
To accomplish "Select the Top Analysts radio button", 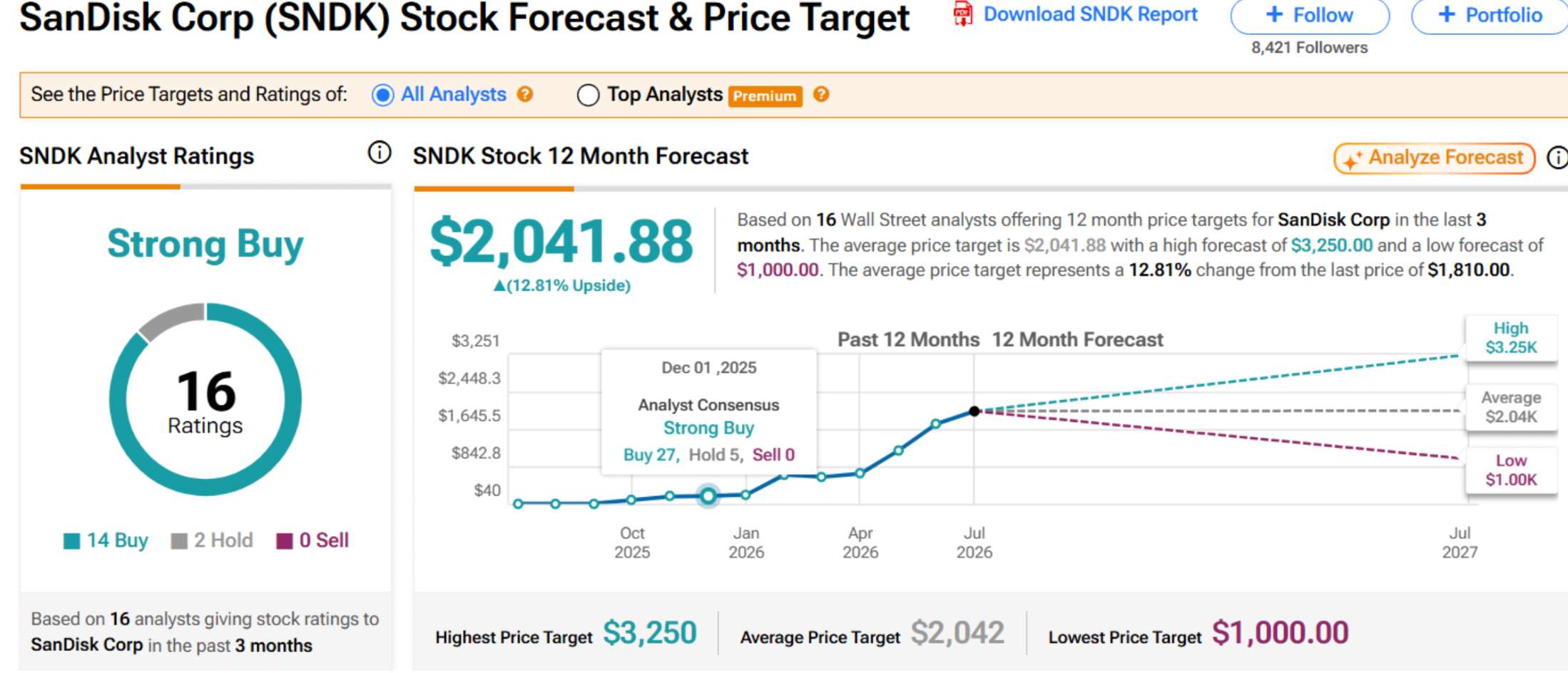I will tap(588, 95).
